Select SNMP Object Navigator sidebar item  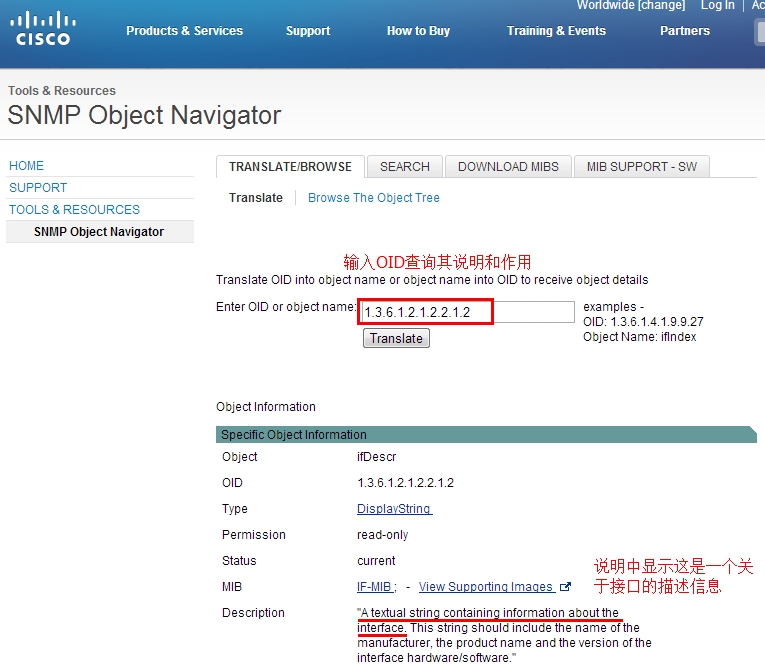[100, 232]
